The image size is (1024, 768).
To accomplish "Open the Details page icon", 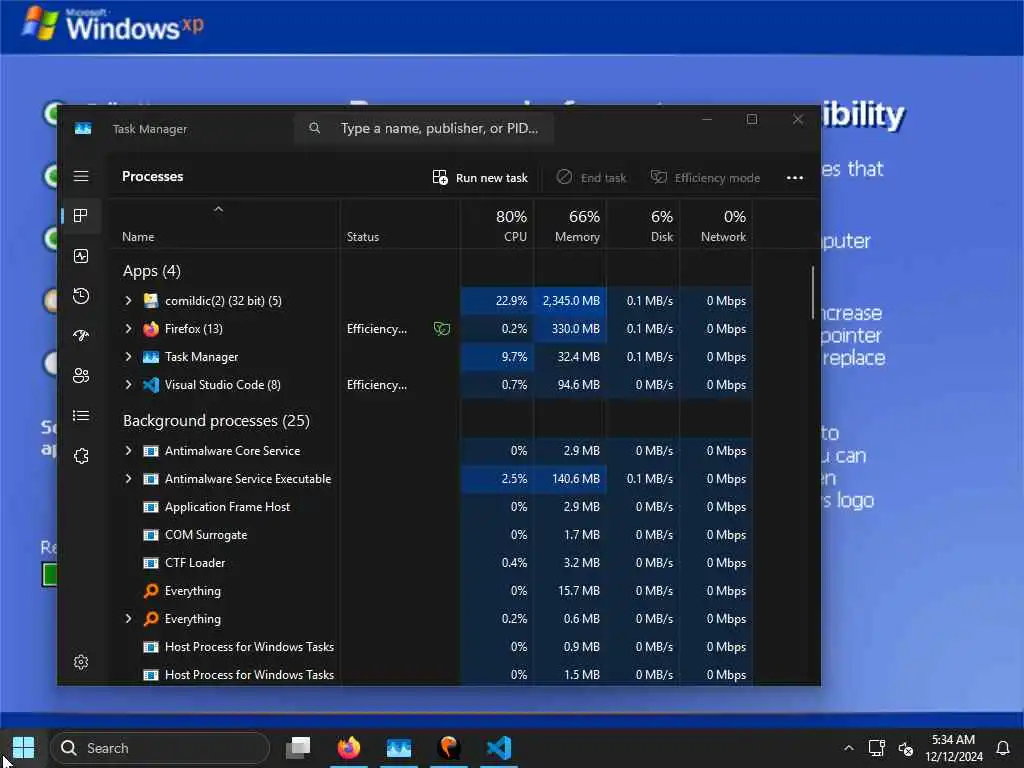I will (x=81, y=416).
